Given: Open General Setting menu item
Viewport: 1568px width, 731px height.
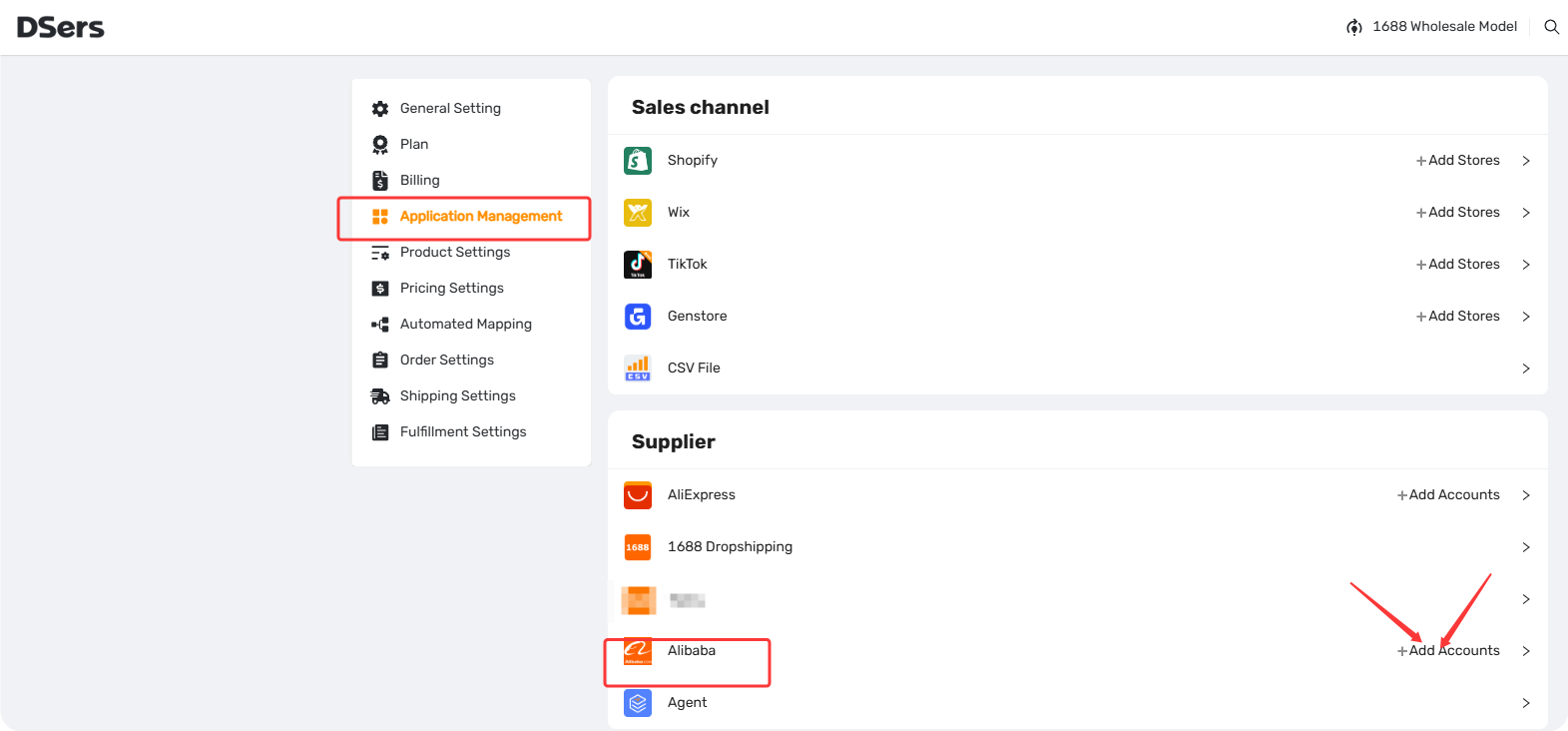Looking at the screenshot, I should [x=450, y=109].
